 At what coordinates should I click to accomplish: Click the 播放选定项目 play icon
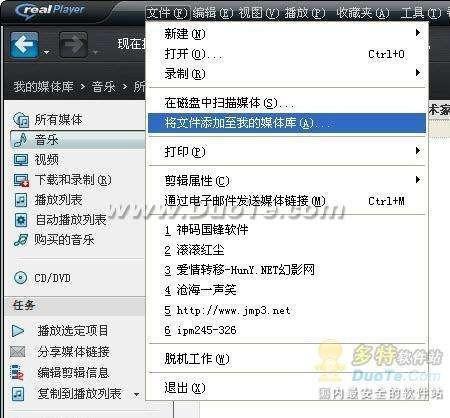pos(18,331)
